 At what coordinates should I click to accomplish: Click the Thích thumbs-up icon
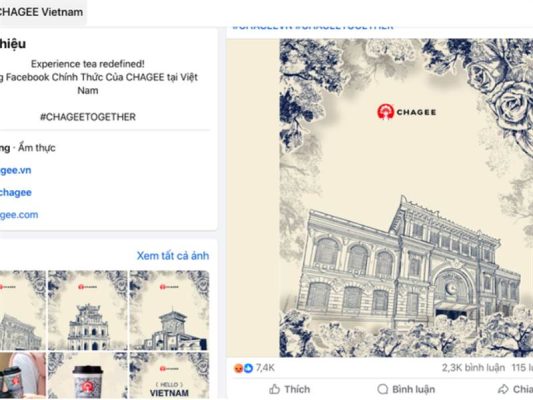click(x=274, y=389)
